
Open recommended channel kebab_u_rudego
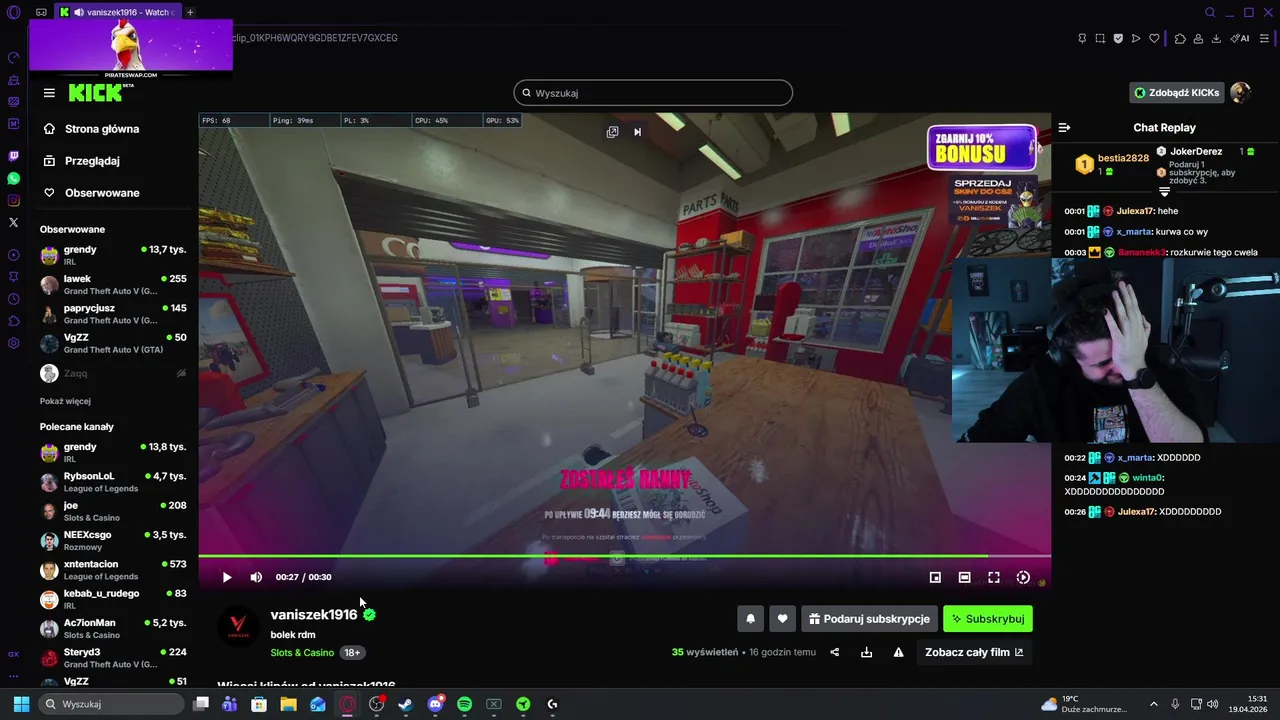click(113, 599)
